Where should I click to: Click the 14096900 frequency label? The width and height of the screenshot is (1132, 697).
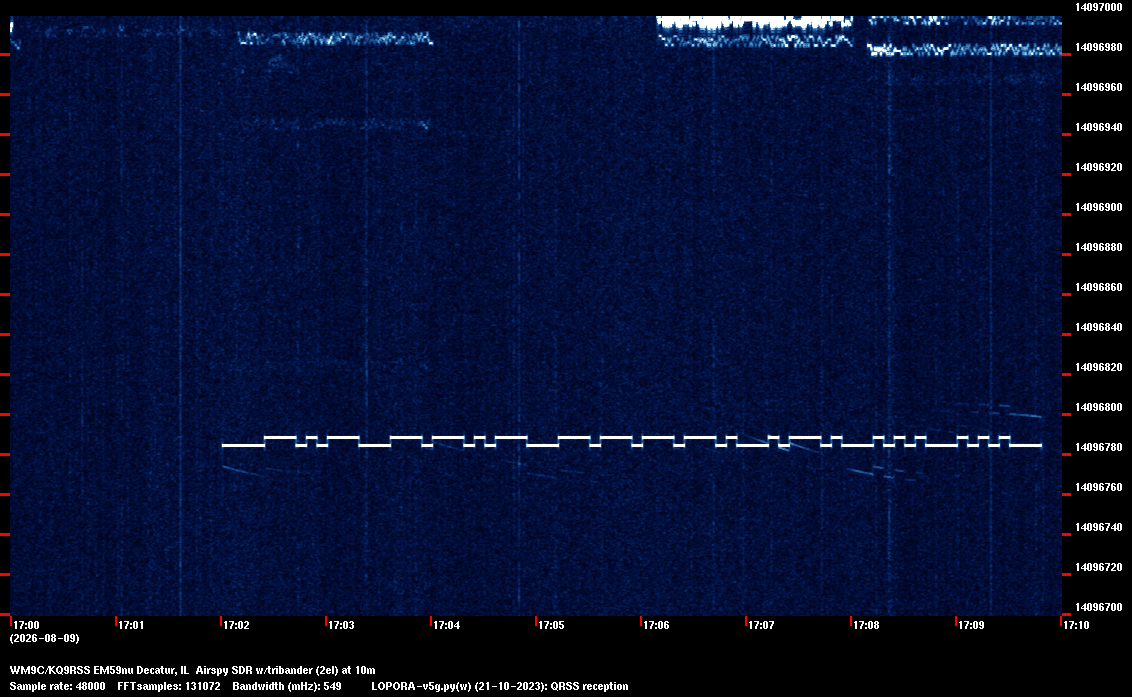[x=1099, y=207]
